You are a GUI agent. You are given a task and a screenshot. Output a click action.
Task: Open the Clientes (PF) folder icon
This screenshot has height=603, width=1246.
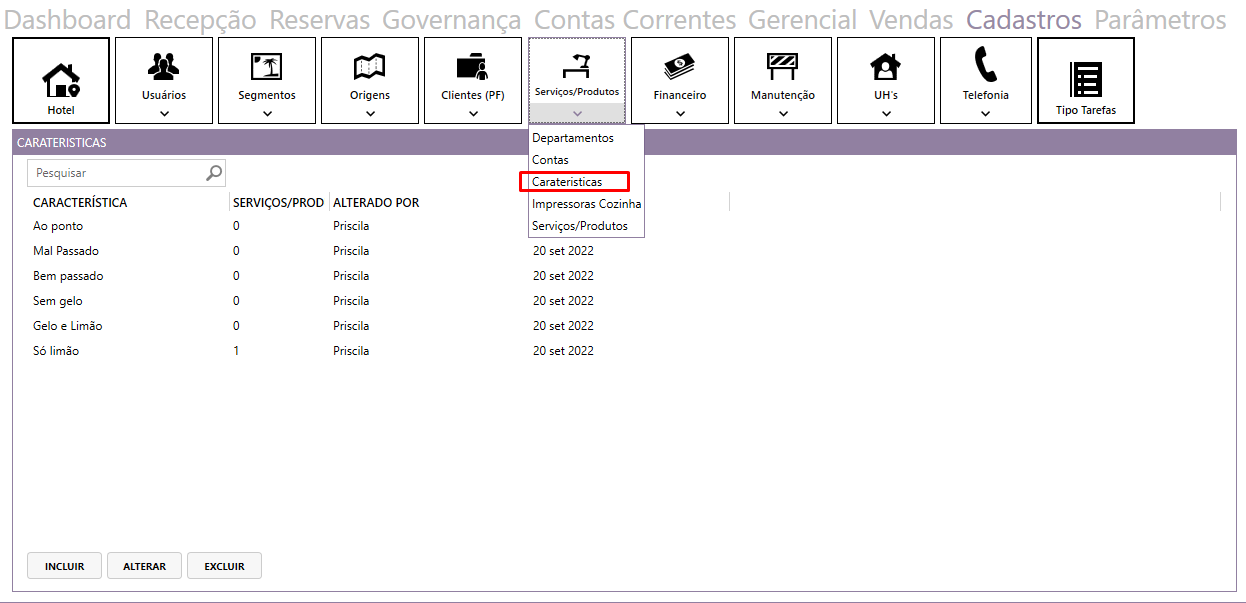472,66
